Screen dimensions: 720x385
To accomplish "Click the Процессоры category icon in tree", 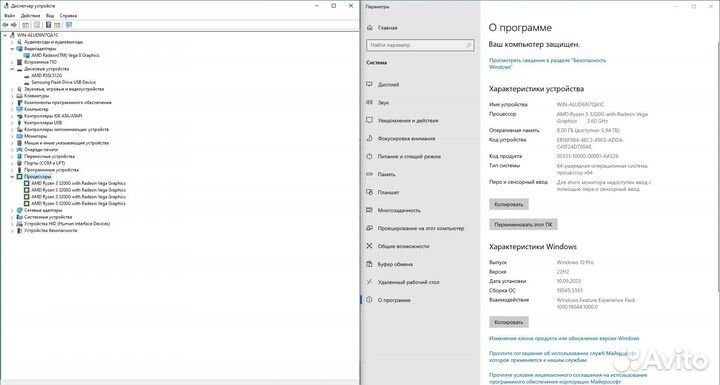I will click(x=19, y=176).
